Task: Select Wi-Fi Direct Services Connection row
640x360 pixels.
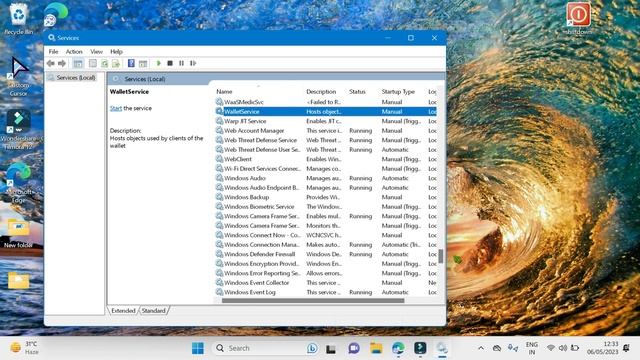Action: click(x=326, y=169)
